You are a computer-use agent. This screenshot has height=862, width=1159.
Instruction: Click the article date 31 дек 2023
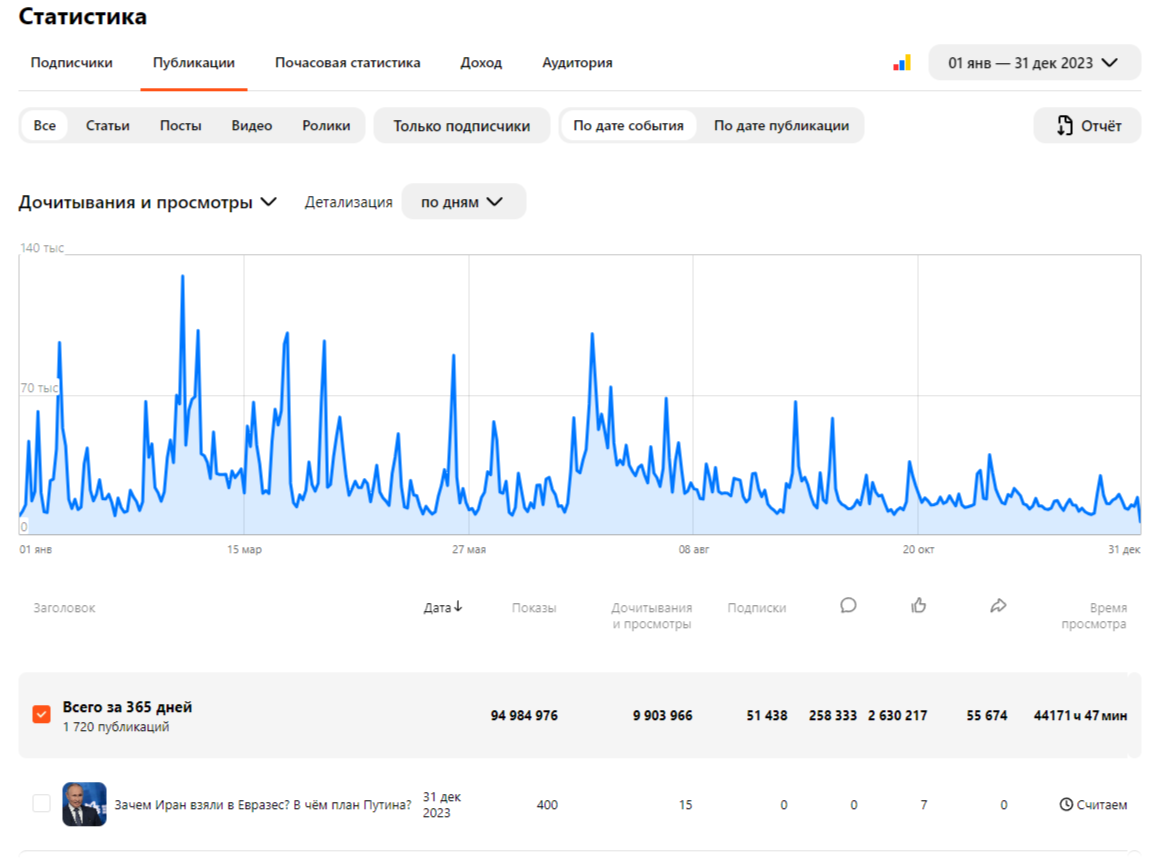pyautogui.click(x=441, y=804)
